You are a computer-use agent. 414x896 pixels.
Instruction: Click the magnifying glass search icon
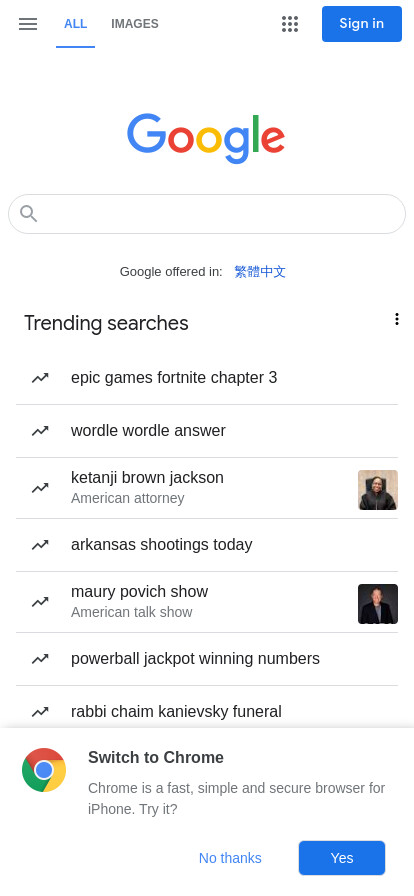pyautogui.click(x=29, y=214)
